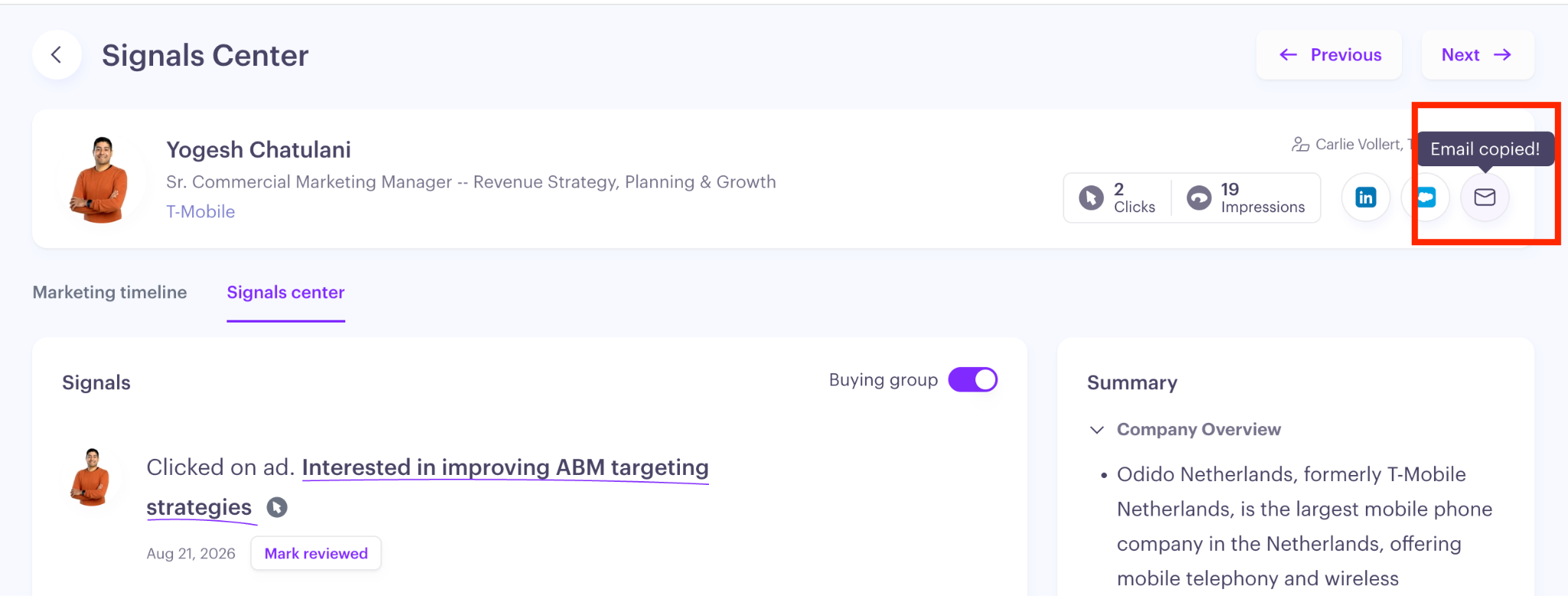Viewport: 1568px width, 596px height.
Task: Go to the Previous contact
Action: point(1329,55)
